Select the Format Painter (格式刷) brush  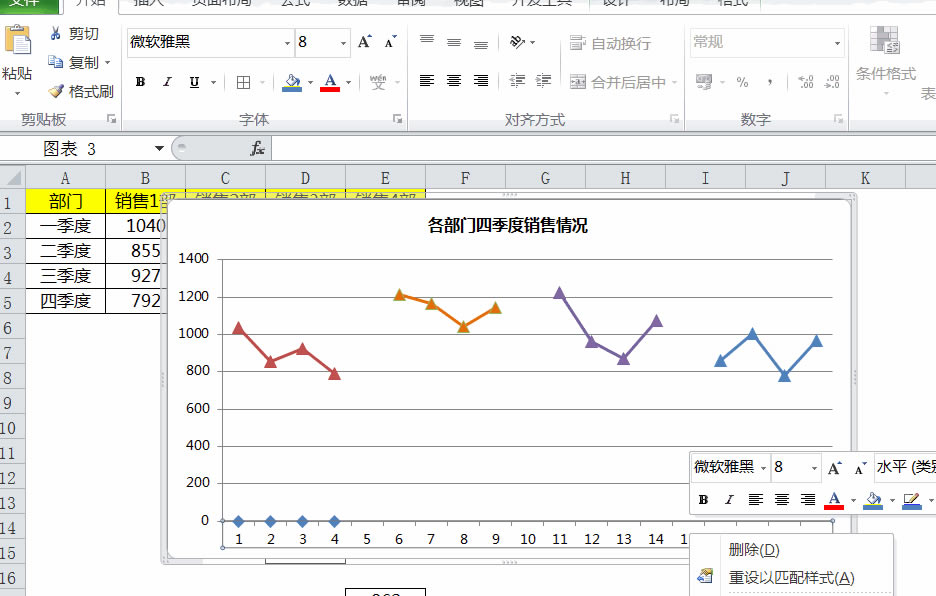(x=81, y=91)
